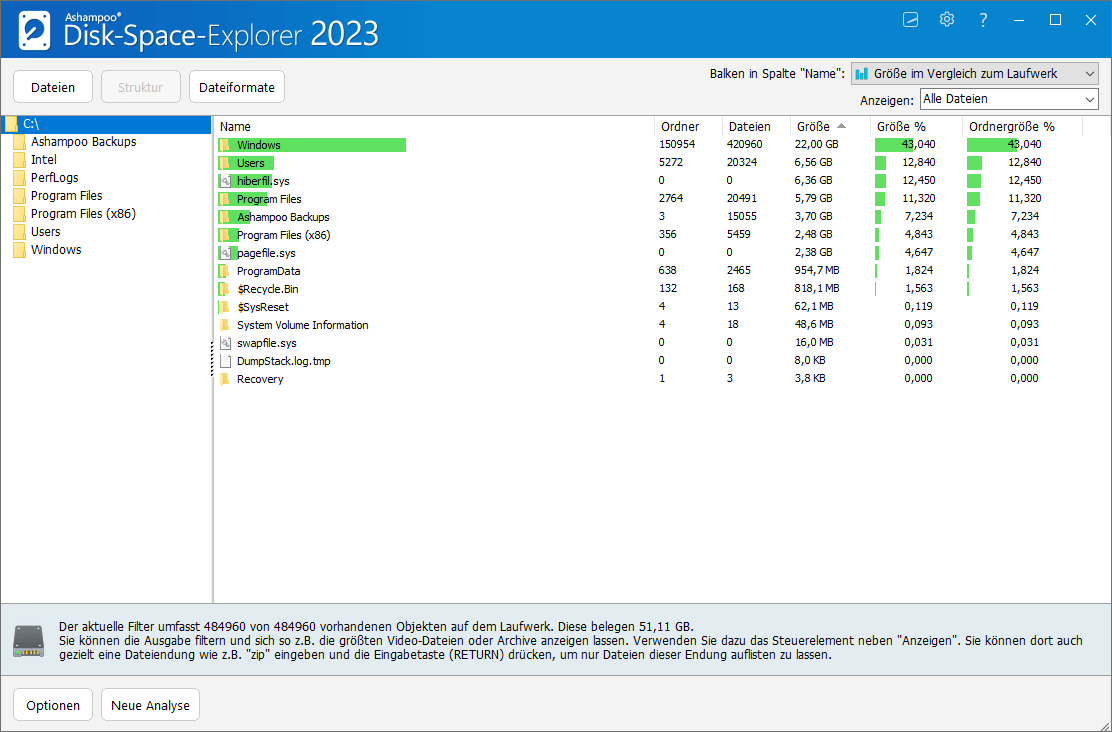Screen dimensions: 1112x732
Task: Click the feedback icon in title bar
Action: click(x=910, y=19)
